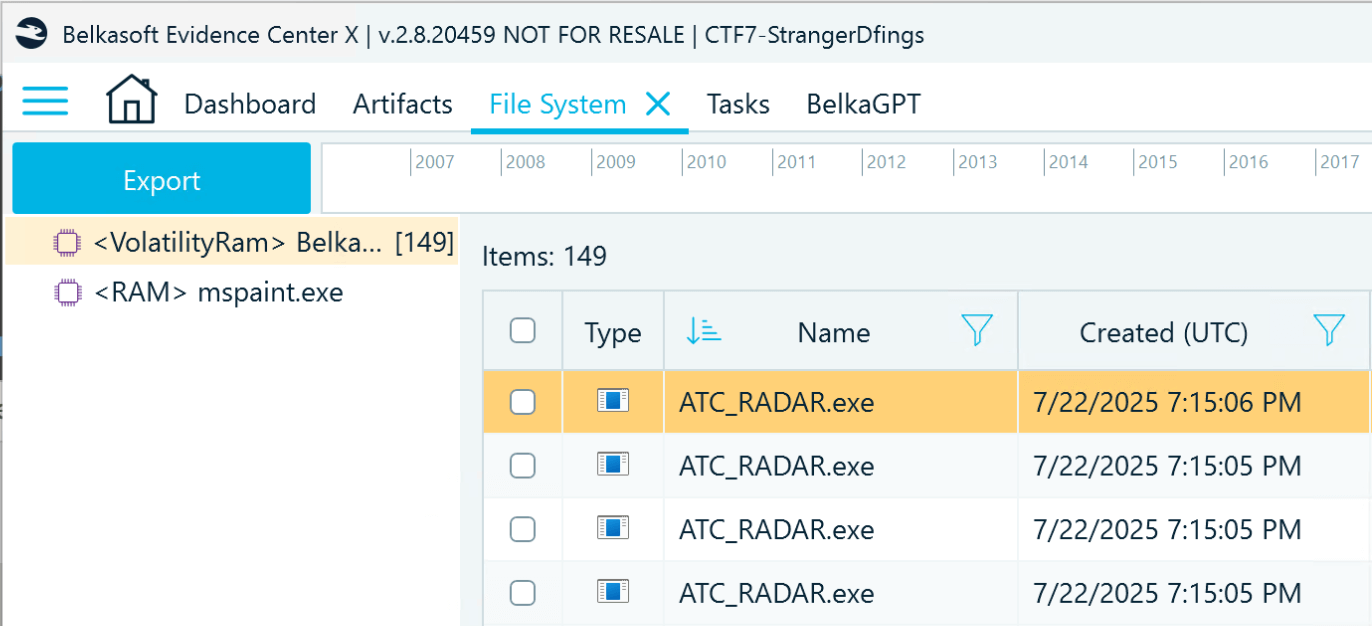Click the RAM mspaint.exe chip icon

67,292
